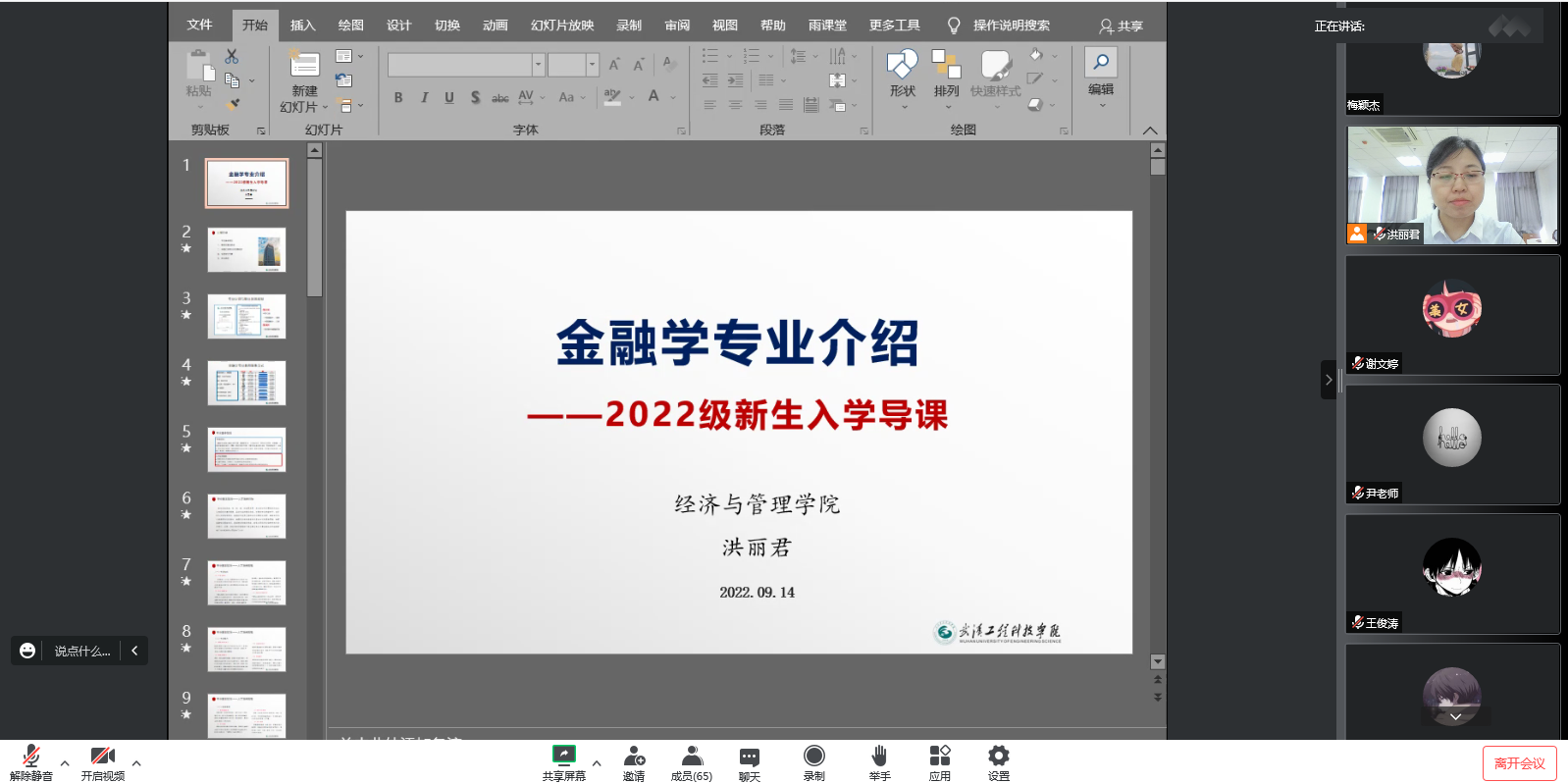1568x784 pixels.
Task: Toggle bold formatting in ribbon
Action: (398, 97)
